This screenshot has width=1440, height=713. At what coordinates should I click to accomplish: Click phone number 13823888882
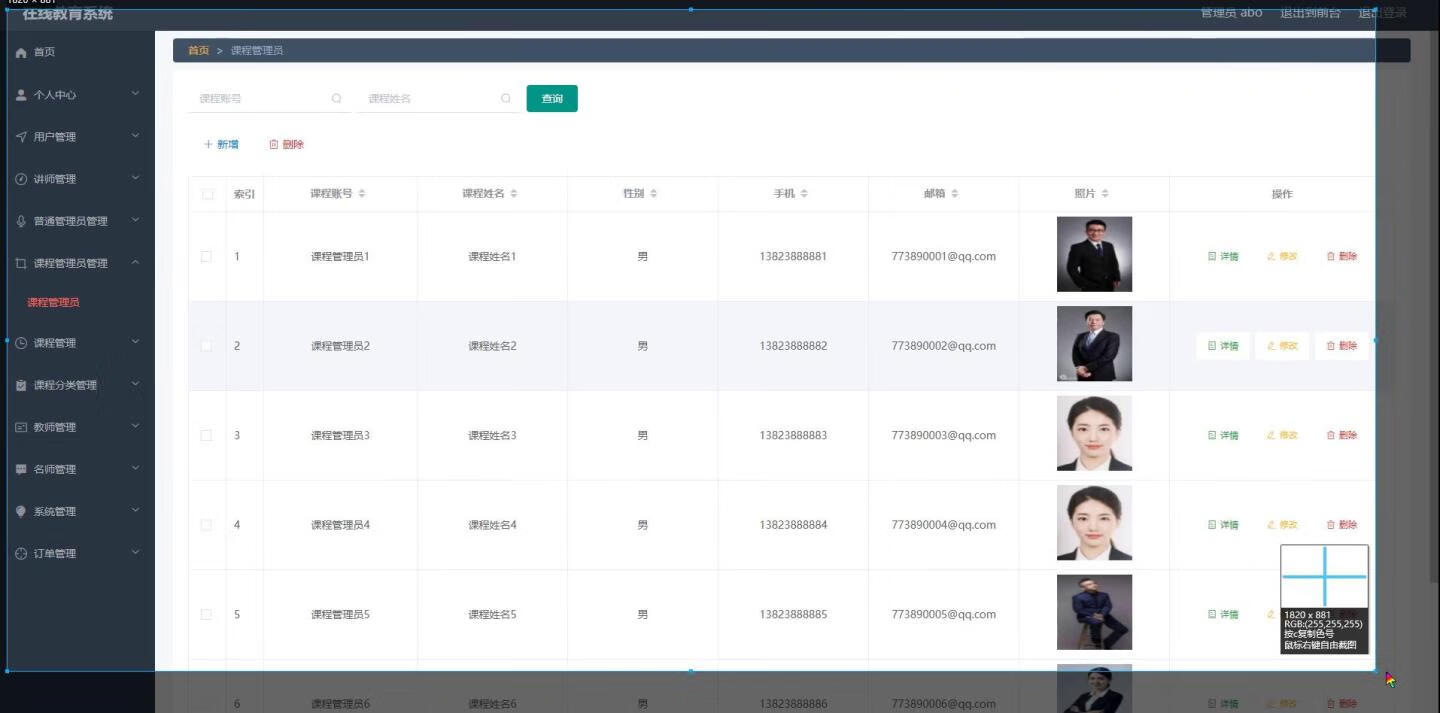pyautogui.click(x=793, y=346)
